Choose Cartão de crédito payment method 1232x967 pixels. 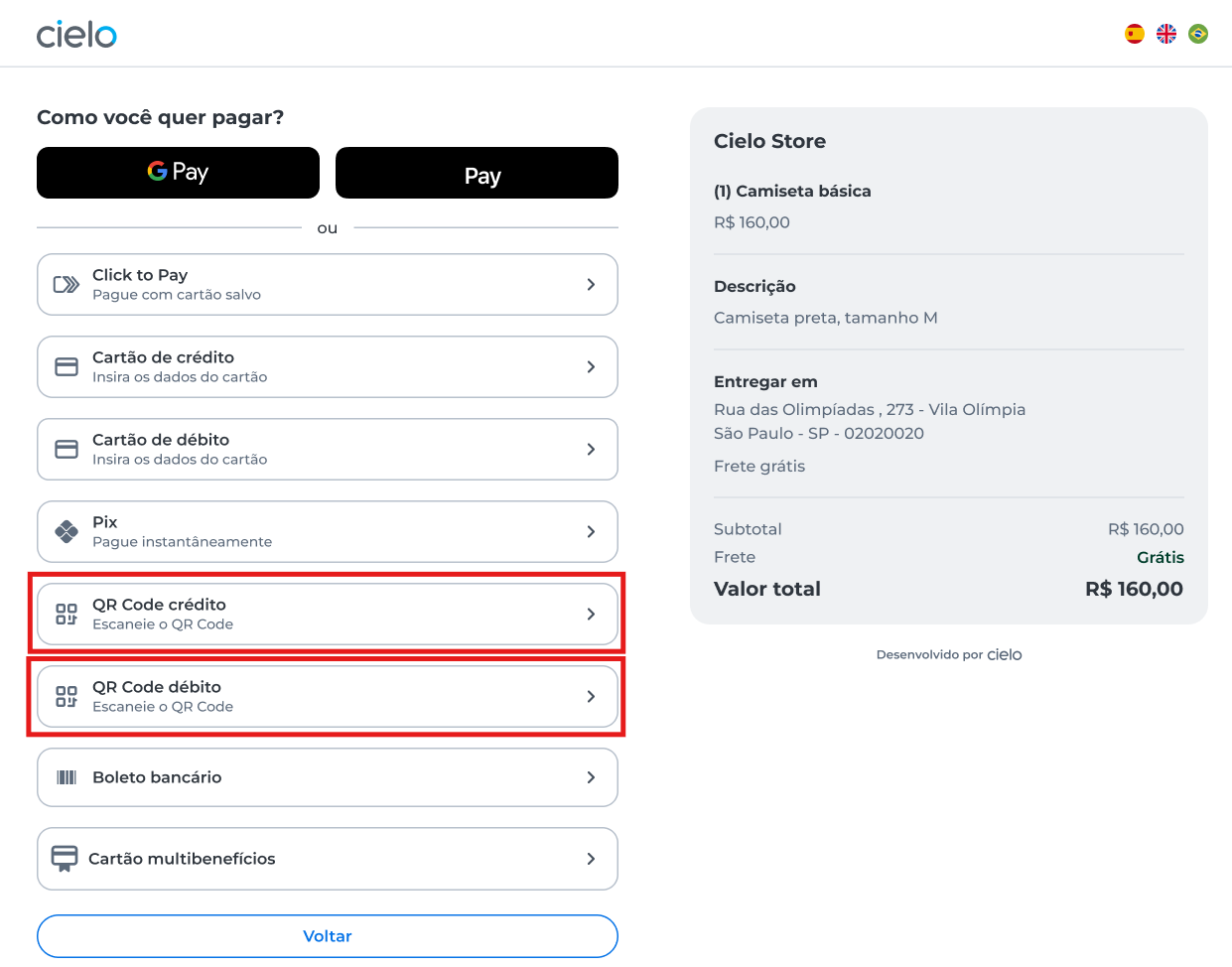pyautogui.click(x=327, y=367)
